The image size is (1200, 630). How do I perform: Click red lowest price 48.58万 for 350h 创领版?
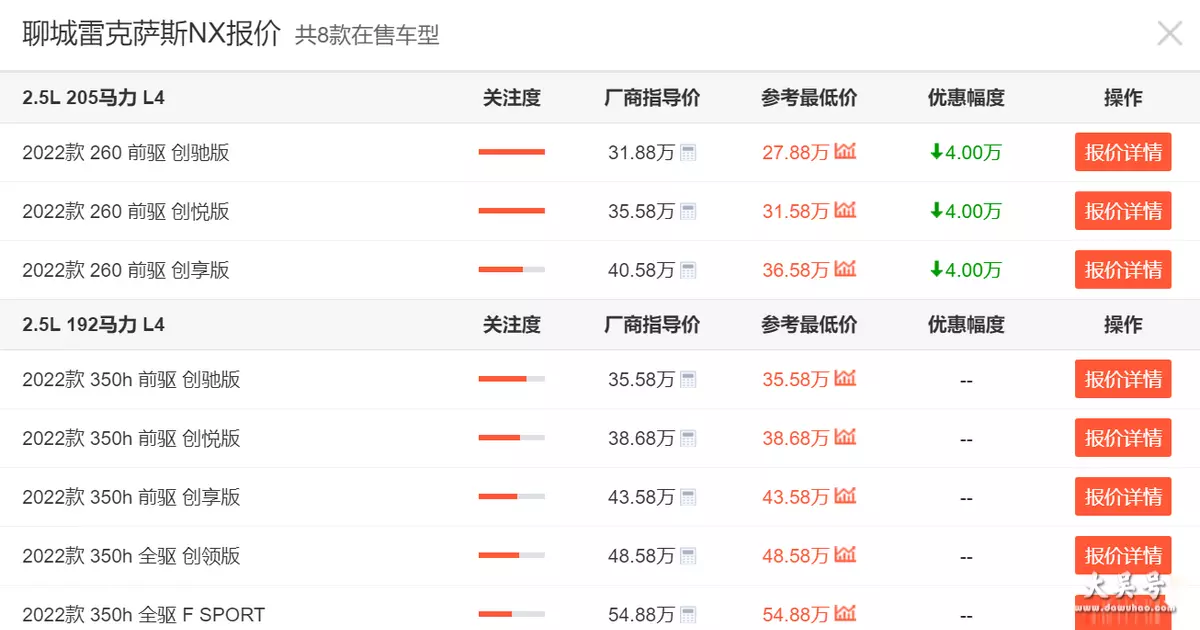[796, 557]
